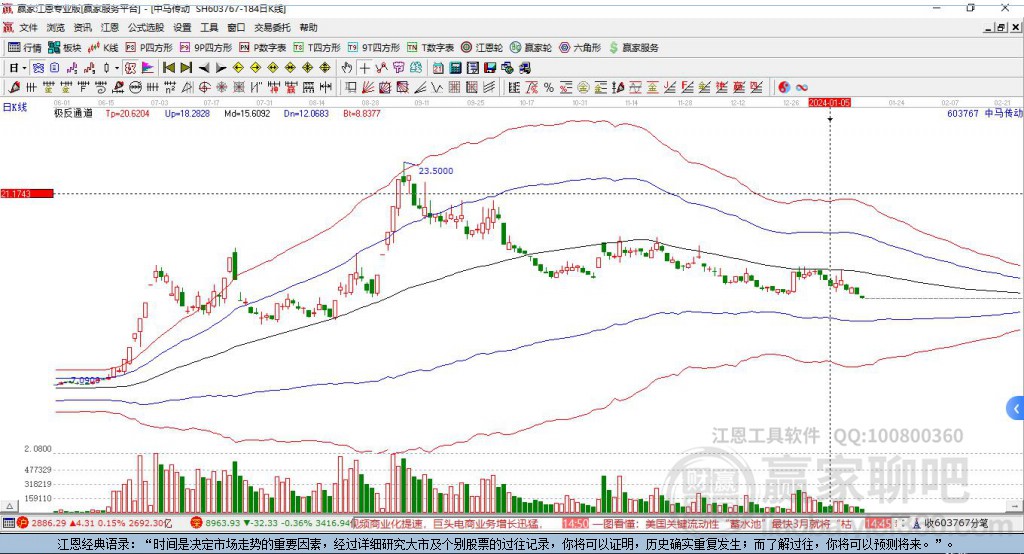The width and height of the screenshot is (1024, 554).
Task: Expand the 日 period dropdown arrow
Action: 24,68
